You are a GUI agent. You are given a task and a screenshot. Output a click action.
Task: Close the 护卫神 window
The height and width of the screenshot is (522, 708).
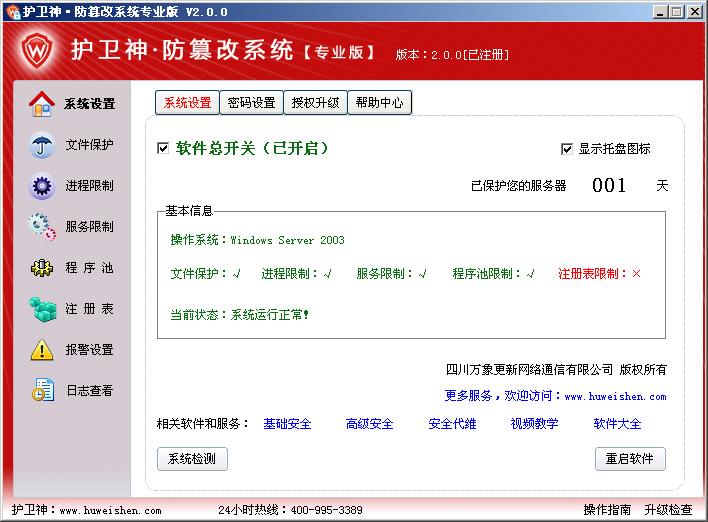click(x=694, y=12)
